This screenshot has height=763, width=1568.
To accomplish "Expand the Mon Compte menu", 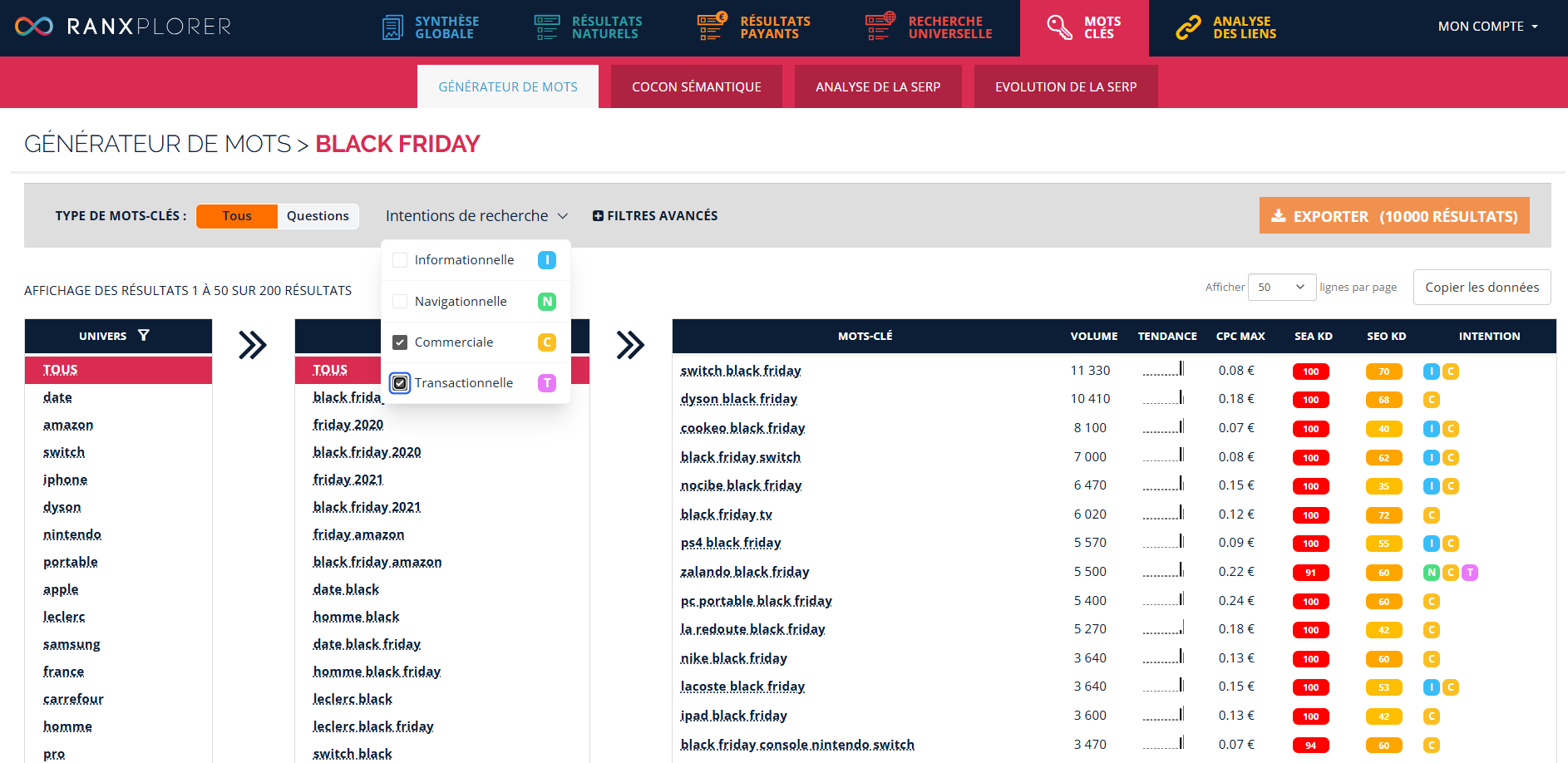I will pyautogui.click(x=1487, y=27).
